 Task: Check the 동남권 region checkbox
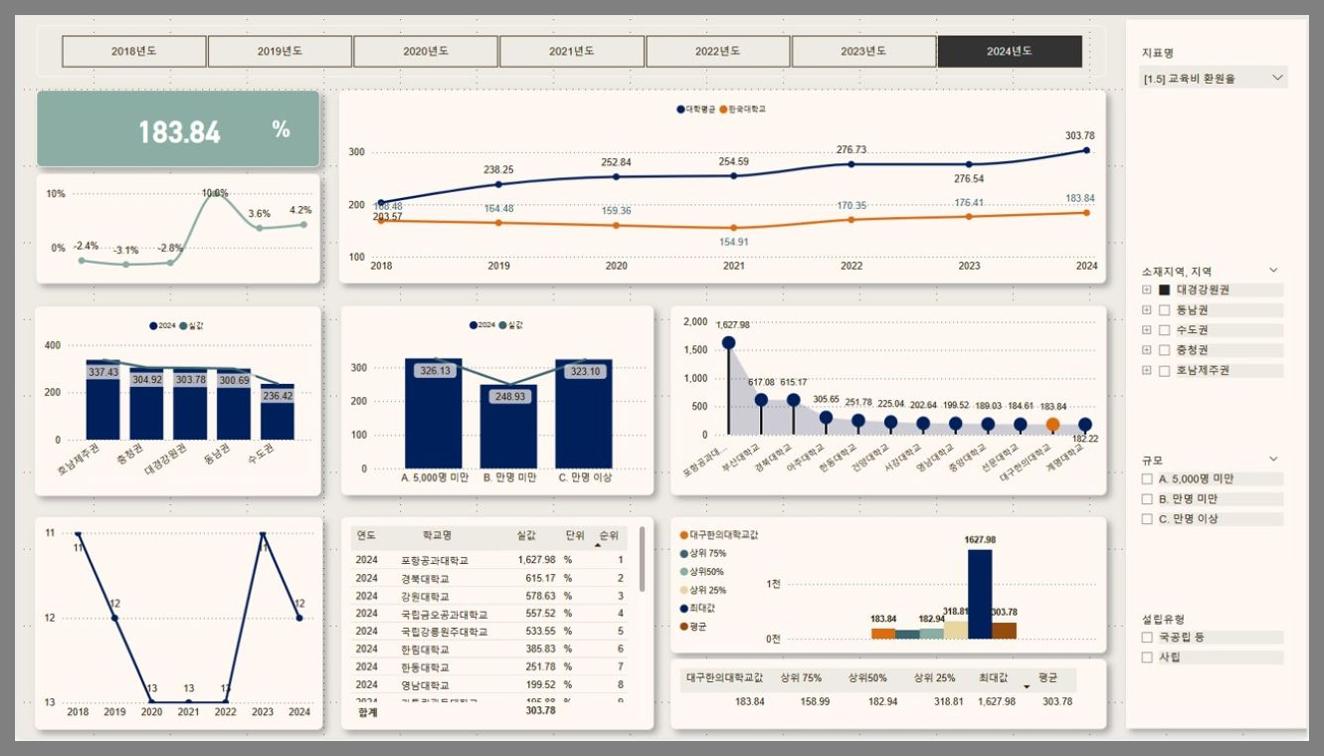[1164, 310]
